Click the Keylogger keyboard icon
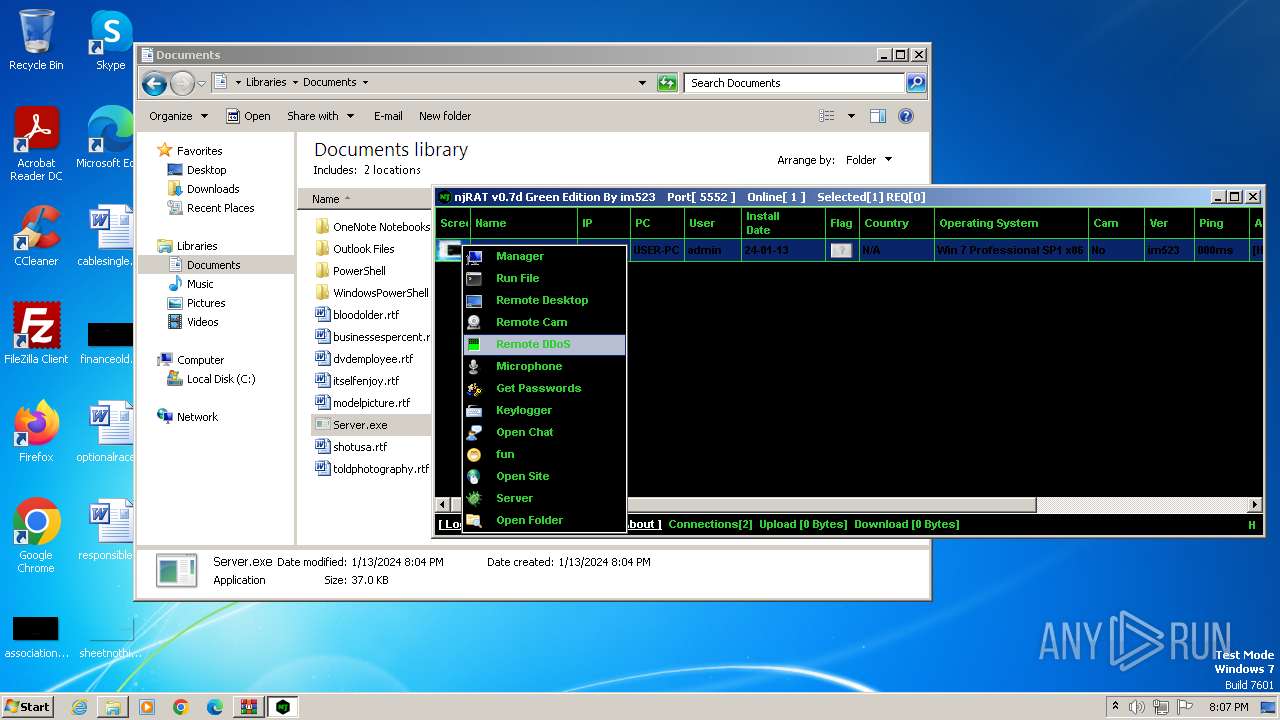Screen dimensions: 1280x720 (x=474, y=410)
